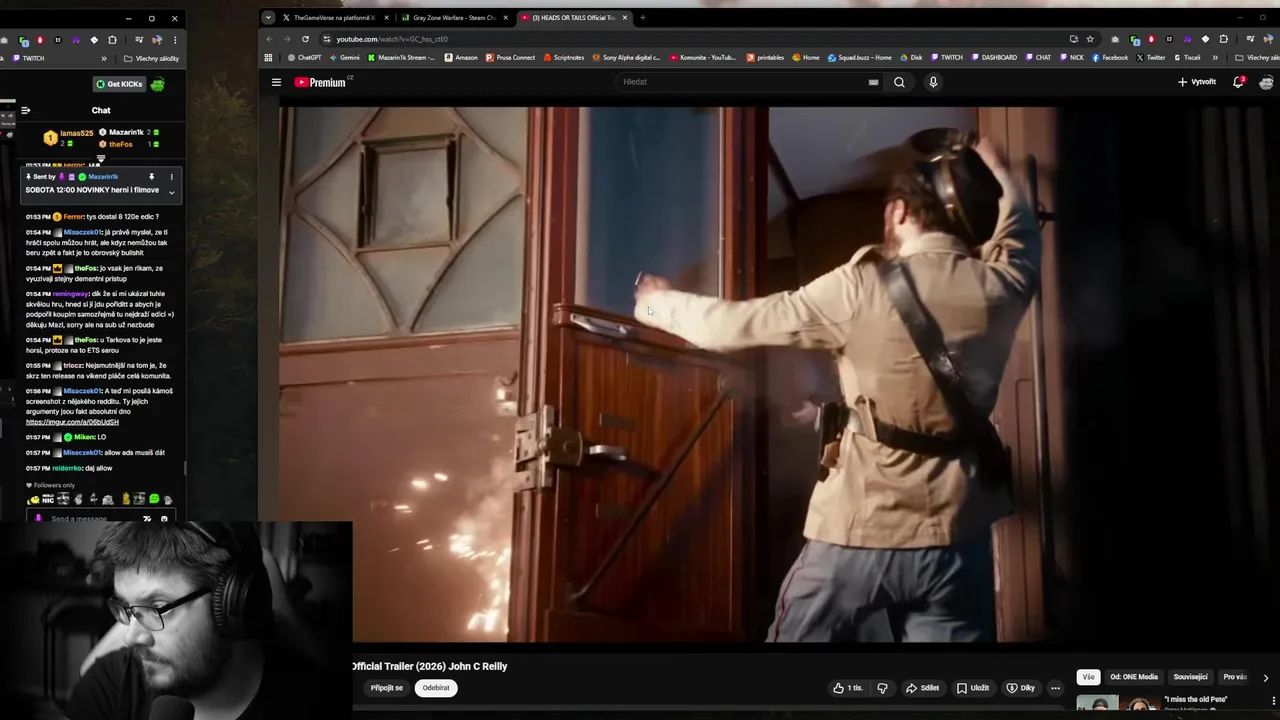The image size is (1280, 720).
Task: Advance filter chips with right chevron
Action: click(x=1265, y=677)
